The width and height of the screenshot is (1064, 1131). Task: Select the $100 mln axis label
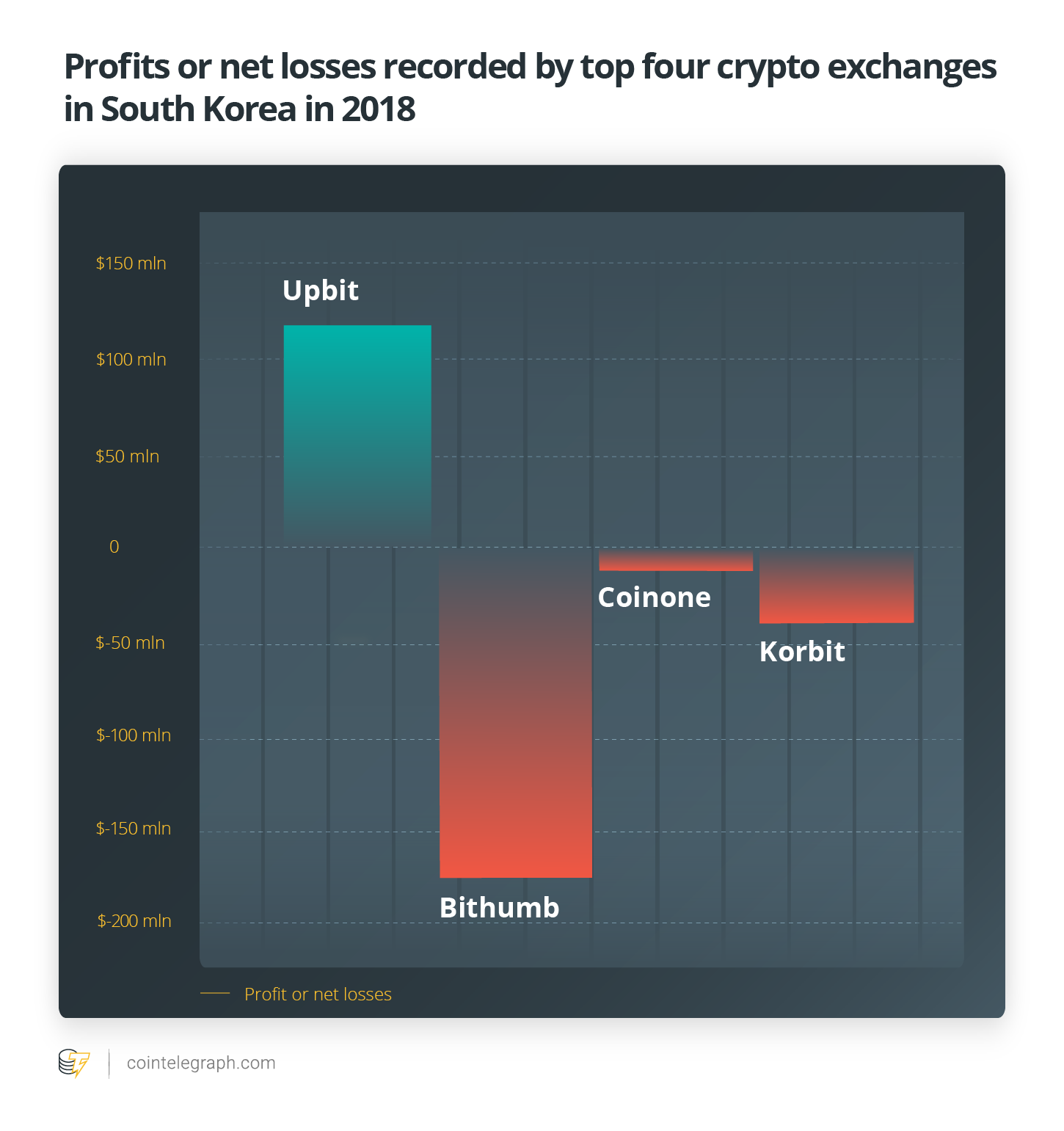[131, 360]
